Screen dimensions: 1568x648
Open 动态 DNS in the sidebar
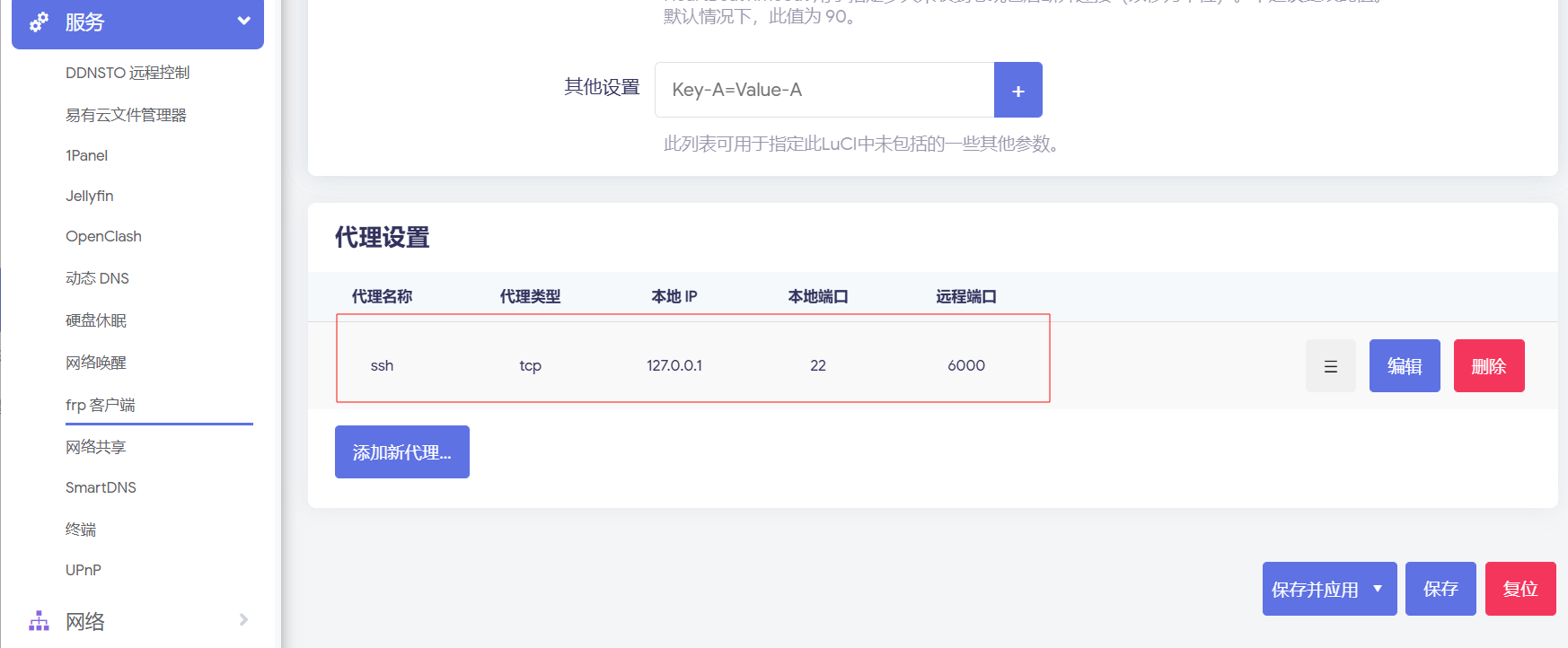pyautogui.click(x=97, y=278)
